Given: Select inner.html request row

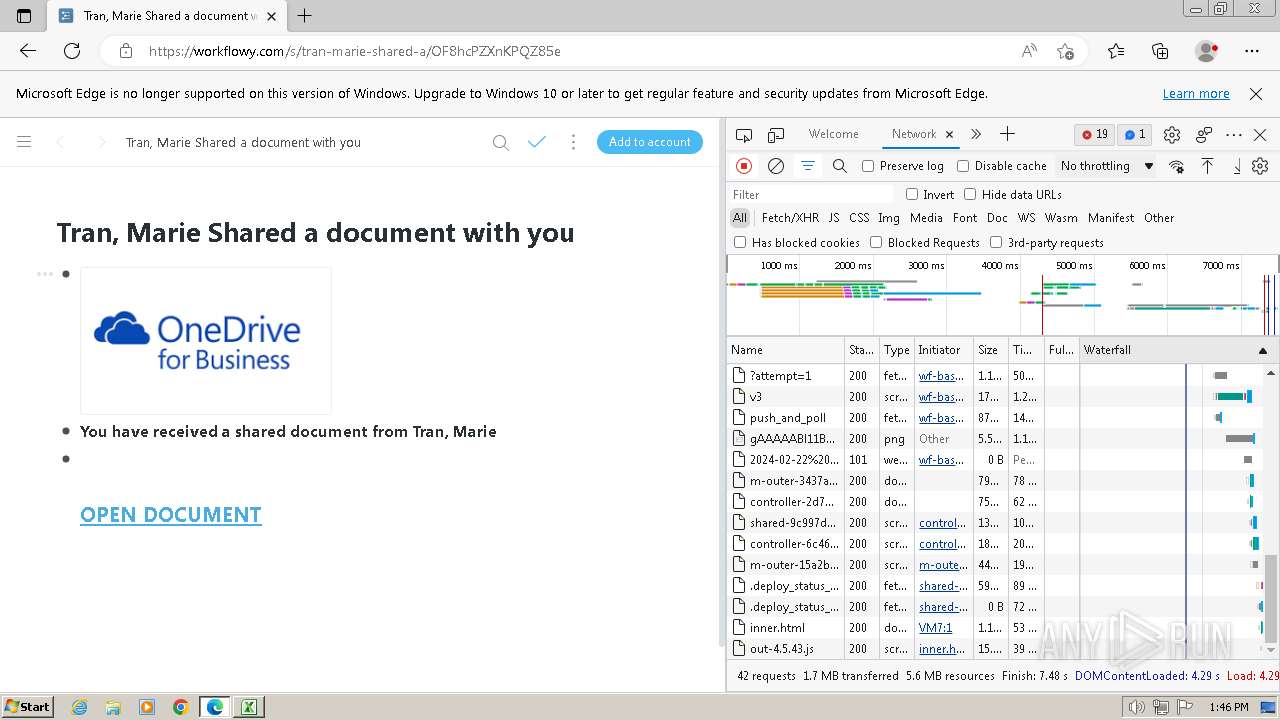Looking at the screenshot, I should [x=995, y=628].
